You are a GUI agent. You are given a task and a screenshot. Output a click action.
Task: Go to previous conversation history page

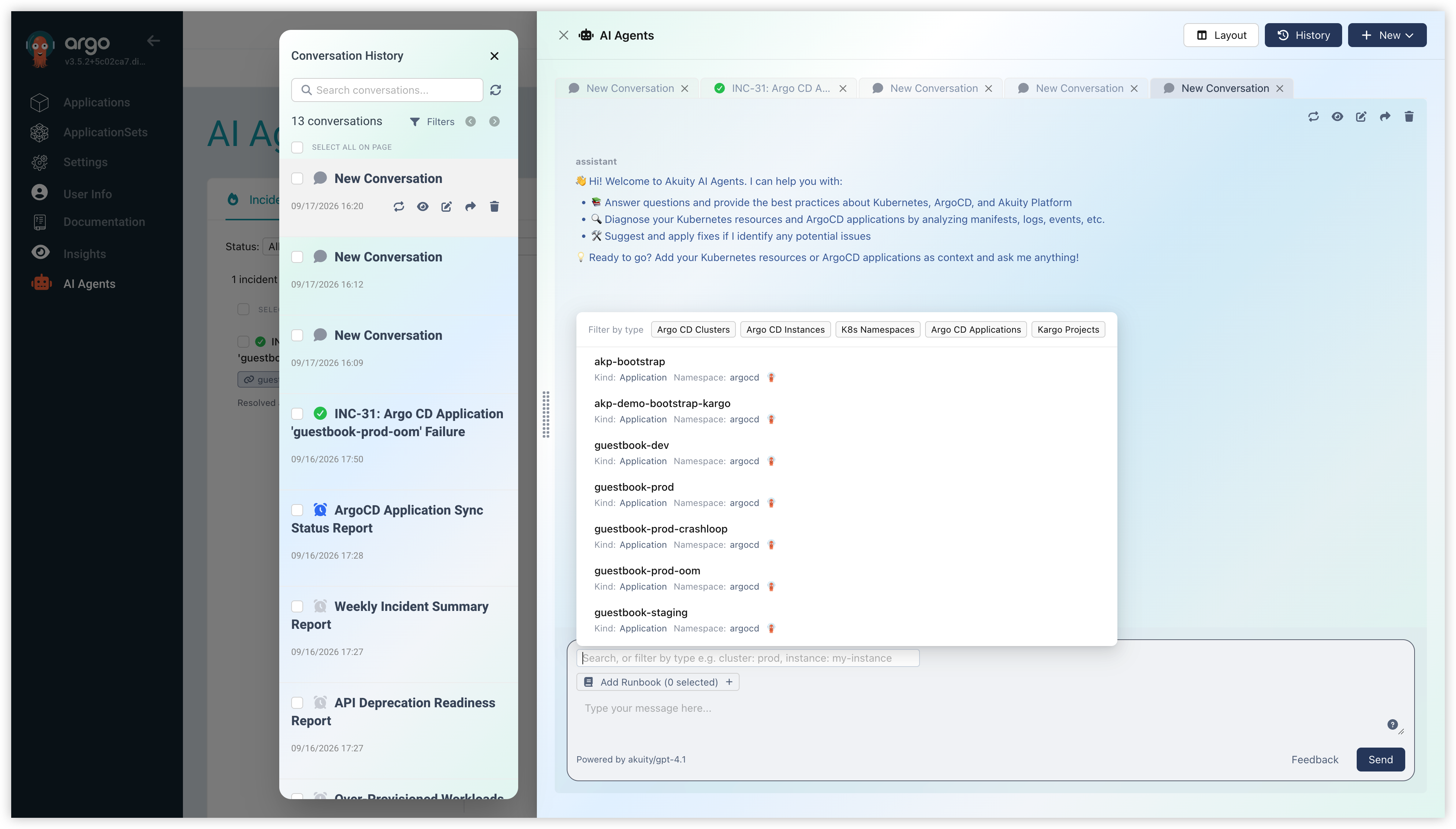[470, 121]
